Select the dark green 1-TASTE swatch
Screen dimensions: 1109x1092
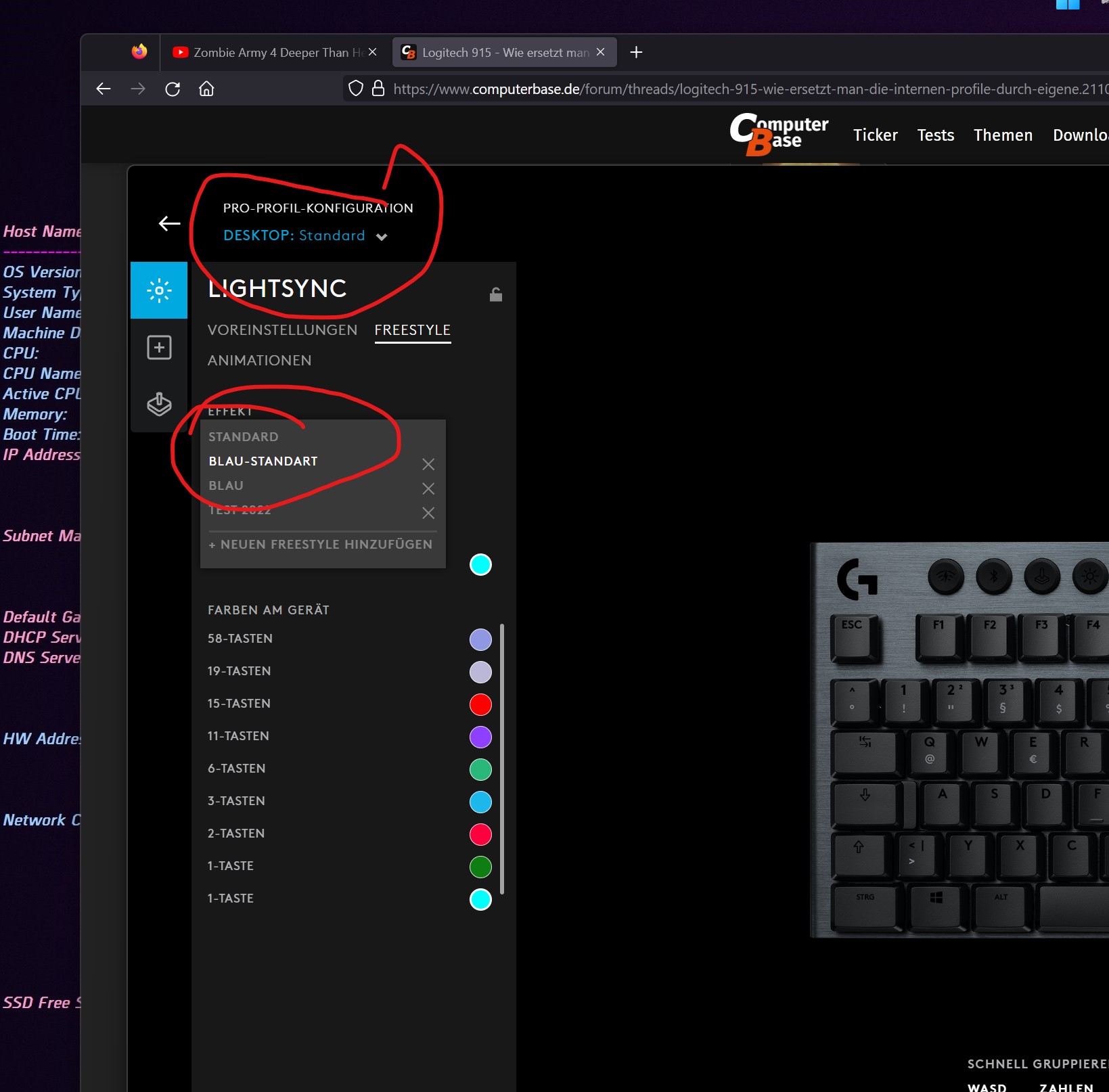[480, 867]
